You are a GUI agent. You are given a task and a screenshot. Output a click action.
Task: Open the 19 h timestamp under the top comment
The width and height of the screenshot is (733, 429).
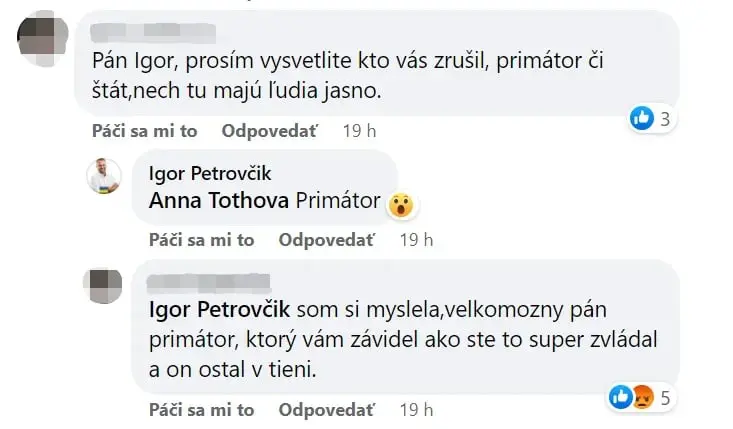[358, 131]
